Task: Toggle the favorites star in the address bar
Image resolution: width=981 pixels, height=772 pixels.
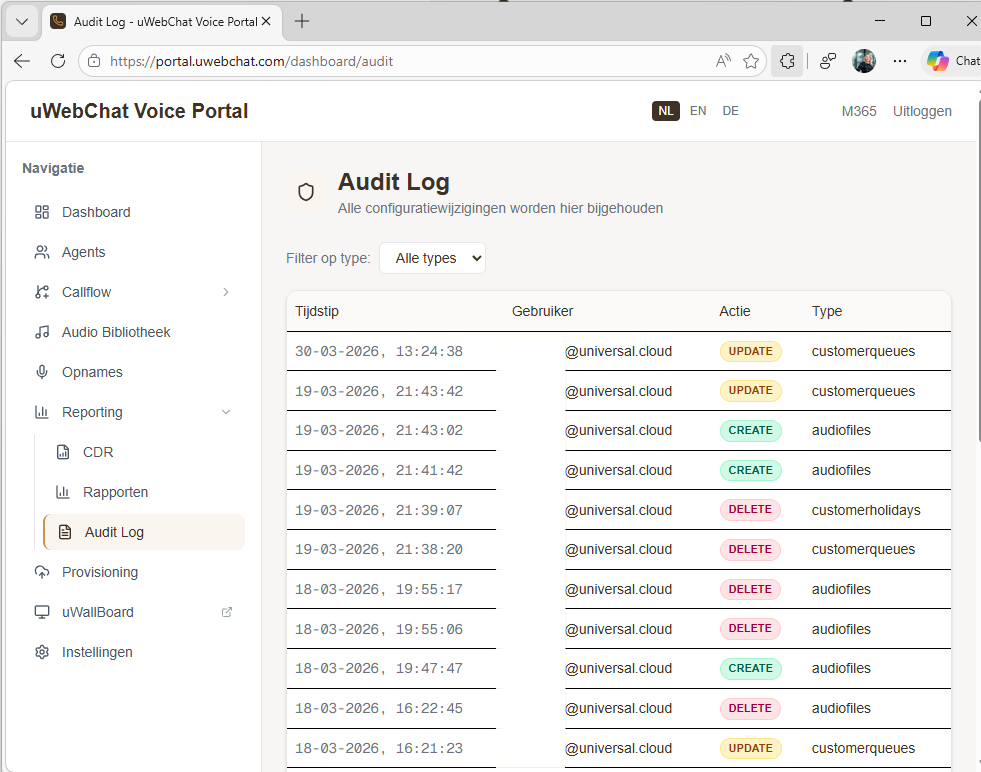Action: point(752,61)
